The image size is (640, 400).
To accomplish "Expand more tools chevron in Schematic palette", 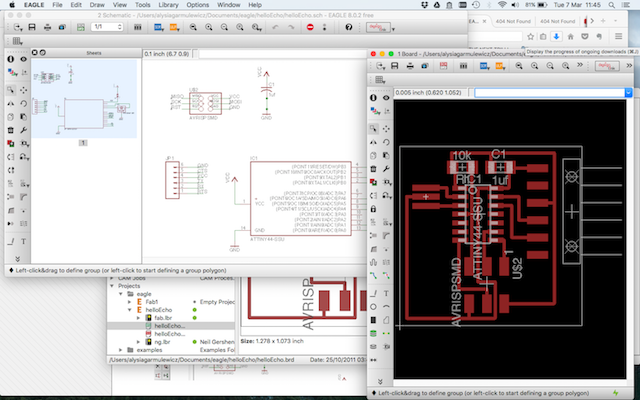I will pos(18,259).
